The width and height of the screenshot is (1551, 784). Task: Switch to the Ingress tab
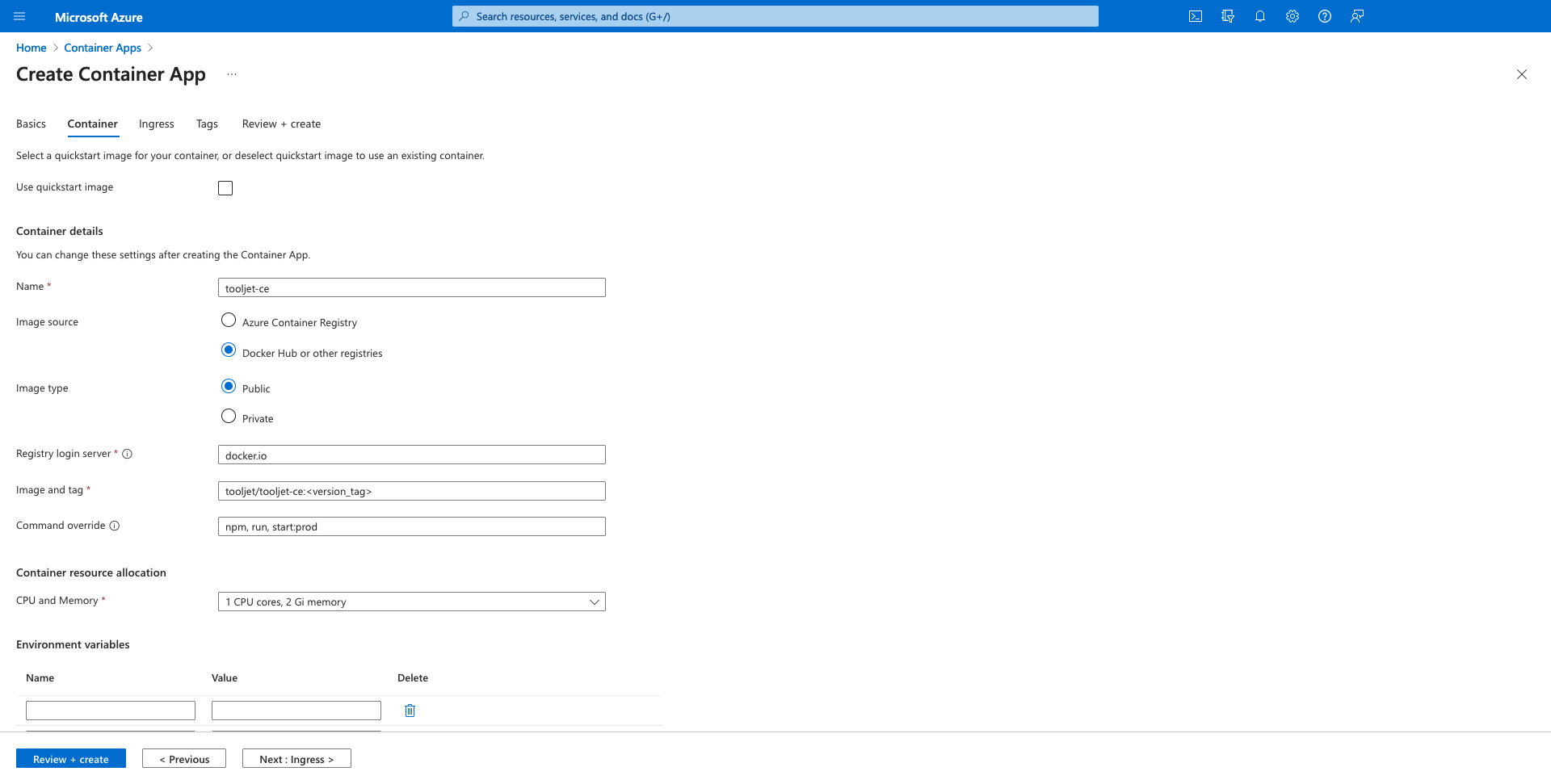156,124
